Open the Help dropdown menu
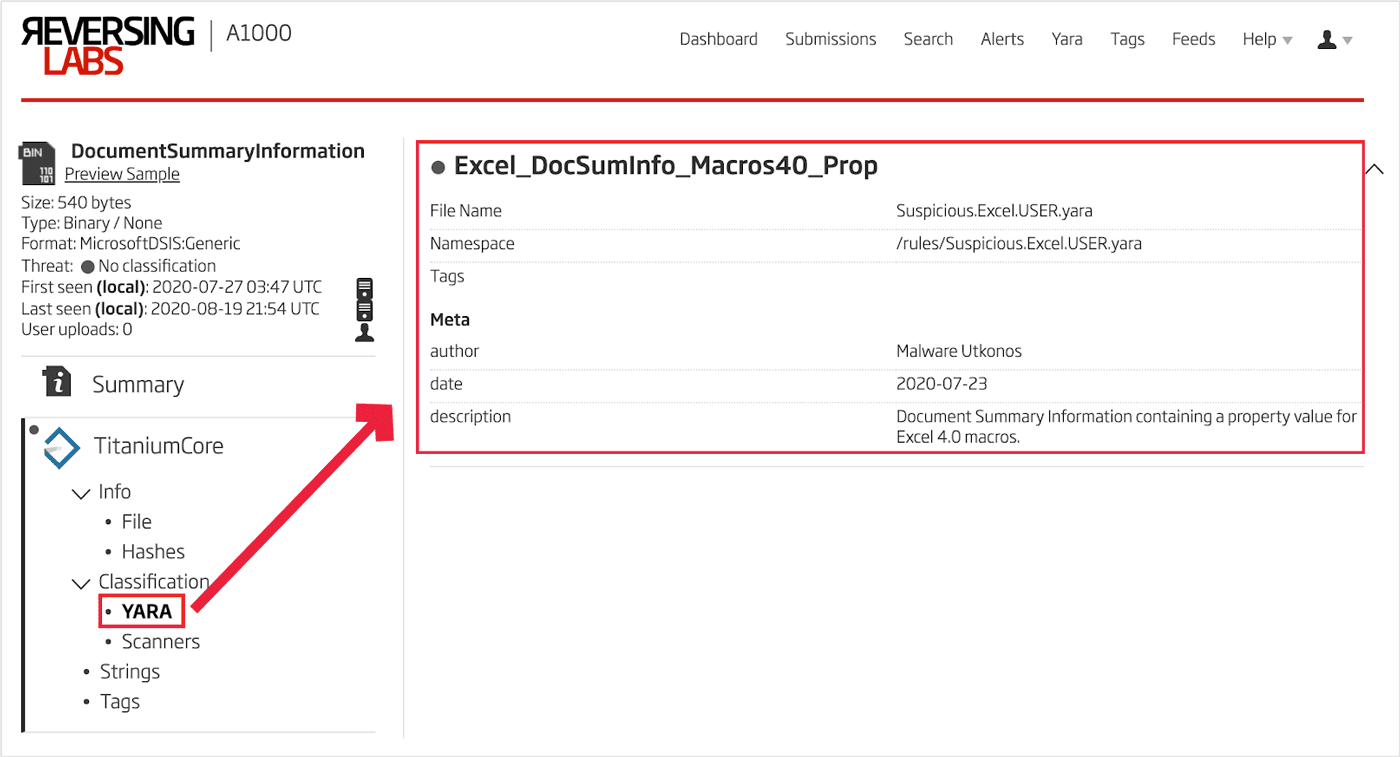This screenshot has width=1400, height=757. pyautogui.click(x=1266, y=38)
